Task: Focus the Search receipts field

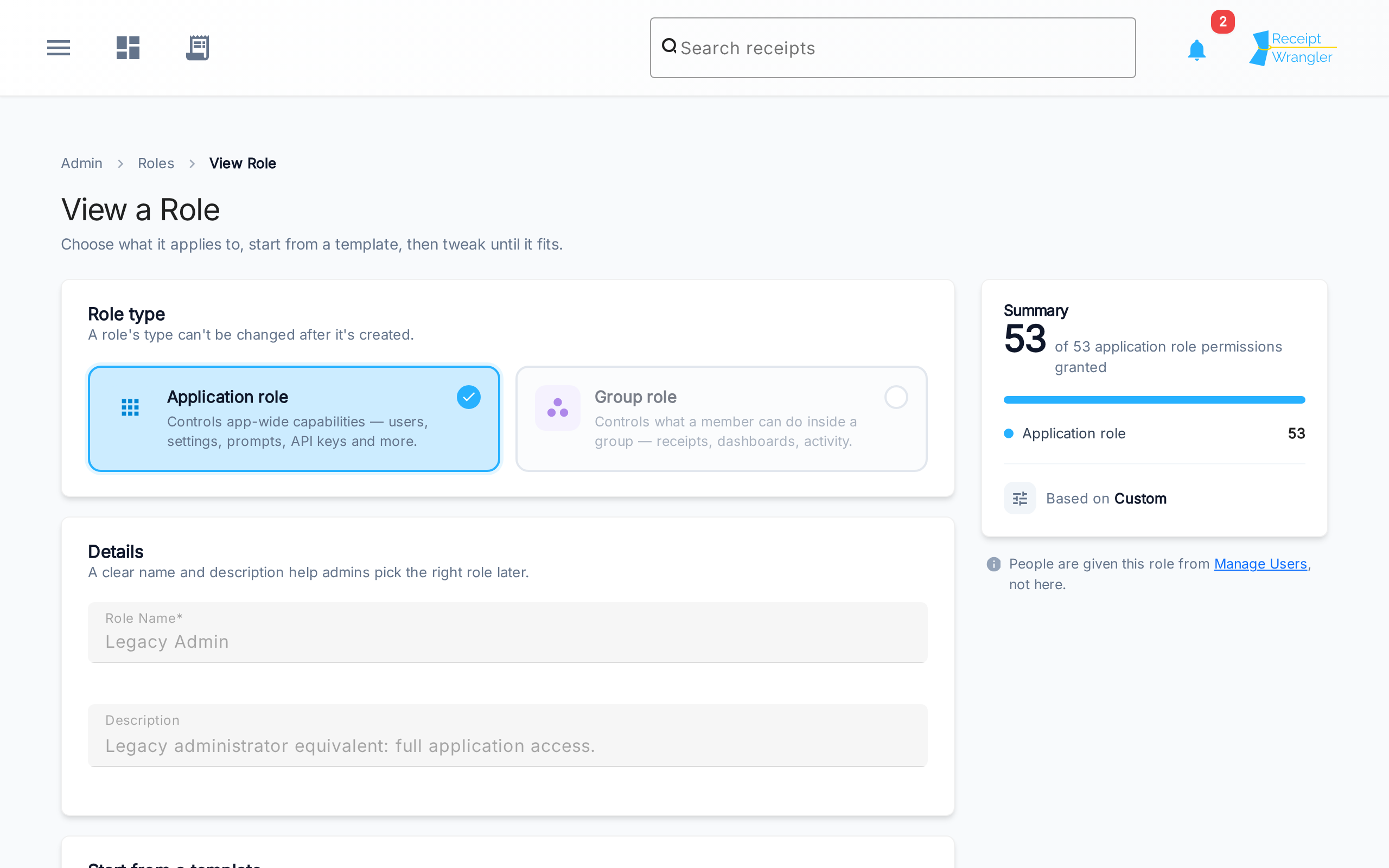Action: point(893,48)
